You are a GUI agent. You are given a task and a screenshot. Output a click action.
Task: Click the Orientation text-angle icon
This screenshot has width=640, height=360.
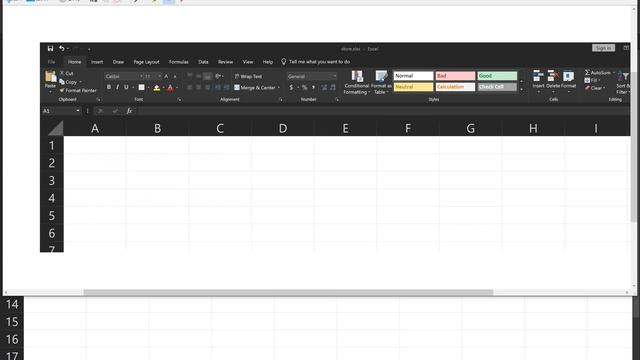click(x=218, y=76)
